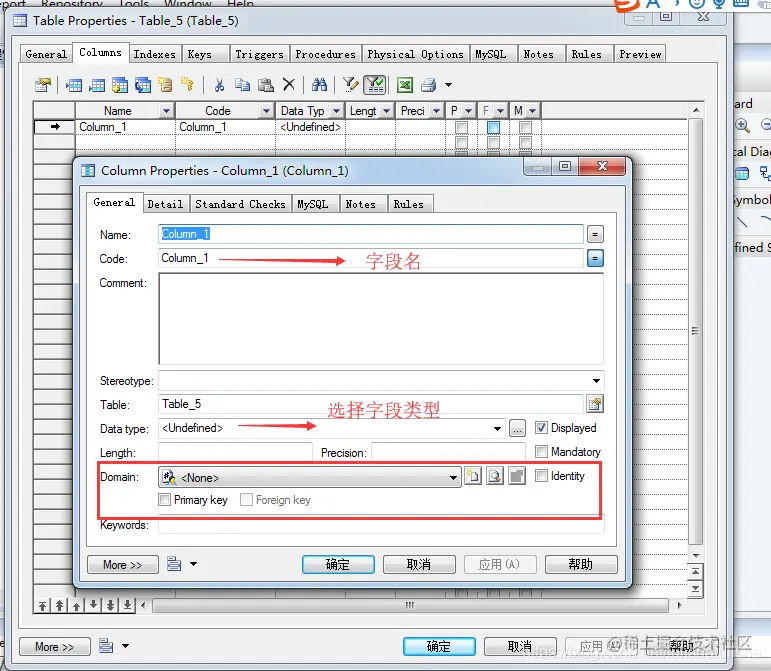Click the Length input field
The height and width of the screenshot is (671, 771).
[235, 452]
